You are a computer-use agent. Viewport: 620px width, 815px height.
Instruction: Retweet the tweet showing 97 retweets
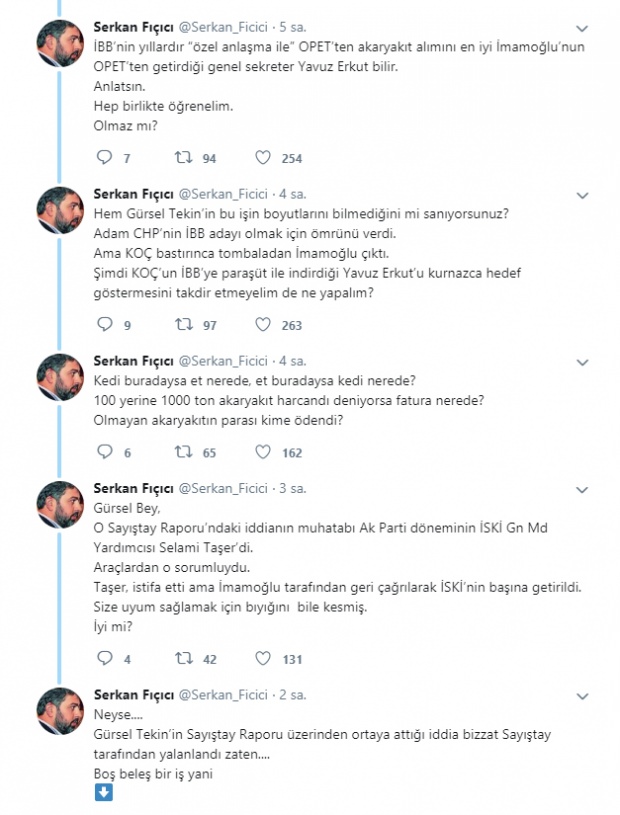pyautogui.click(x=182, y=325)
